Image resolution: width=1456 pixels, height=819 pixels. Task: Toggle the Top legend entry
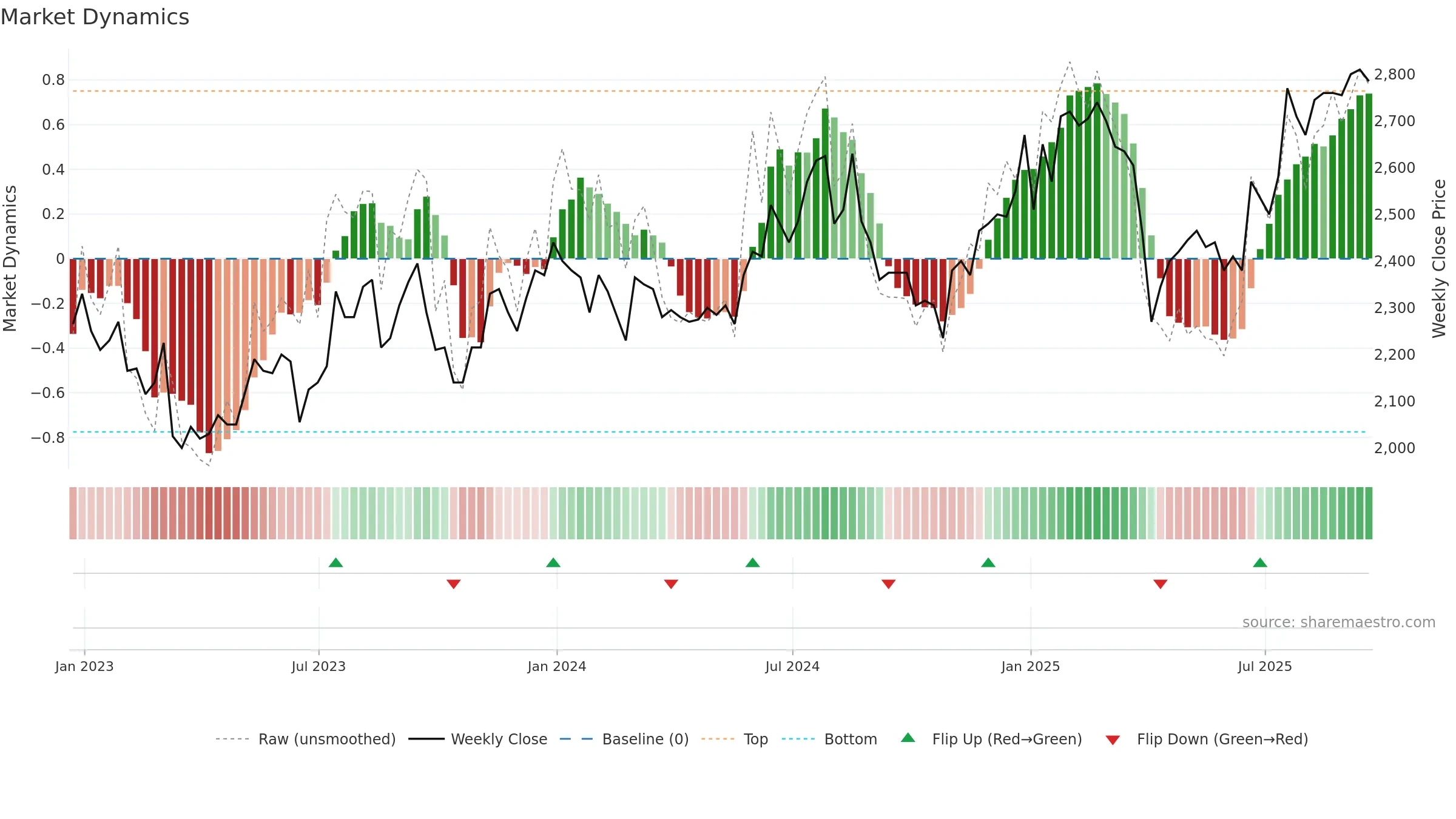(x=734, y=739)
